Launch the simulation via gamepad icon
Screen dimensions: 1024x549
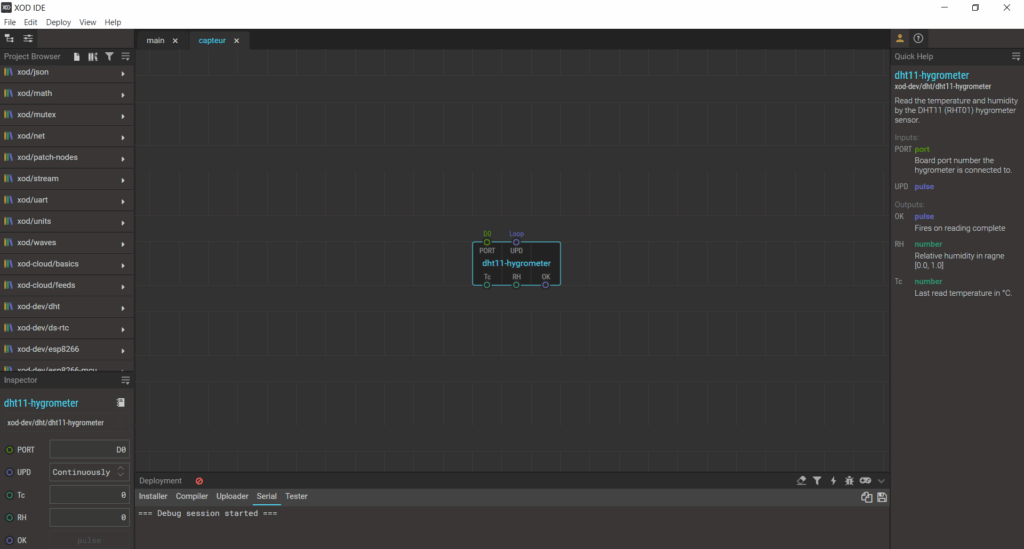[x=865, y=480]
